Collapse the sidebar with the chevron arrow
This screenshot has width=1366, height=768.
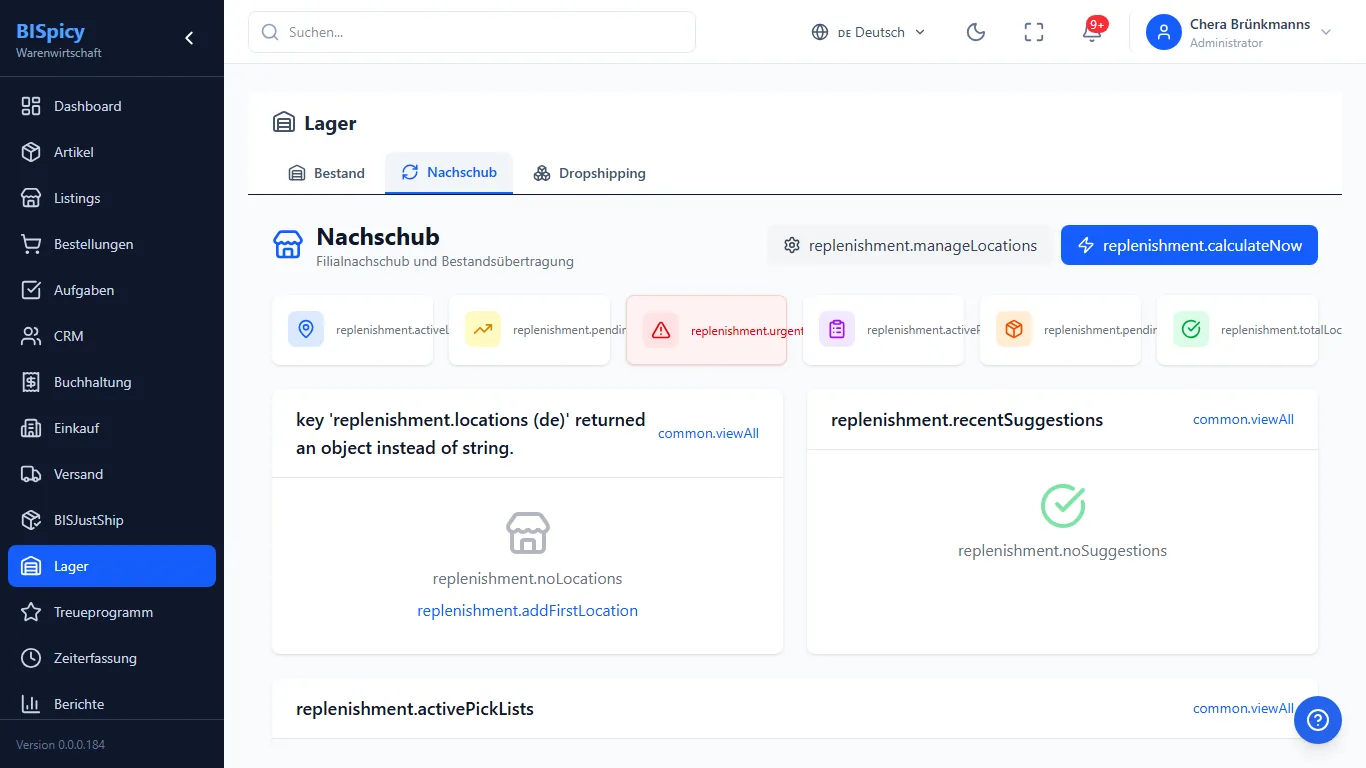pyautogui.click(x=189, y=38)
